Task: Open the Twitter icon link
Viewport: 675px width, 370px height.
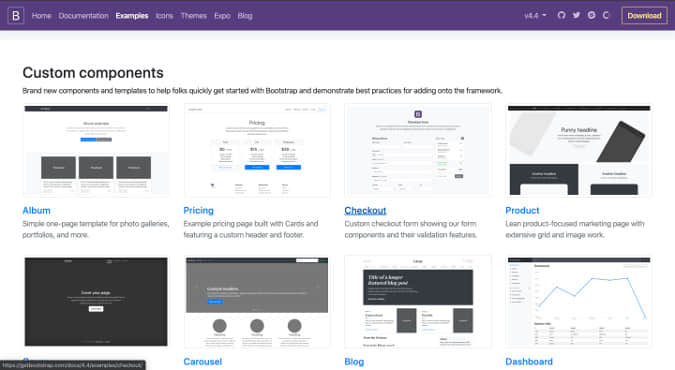Action: tap(576, 16)
